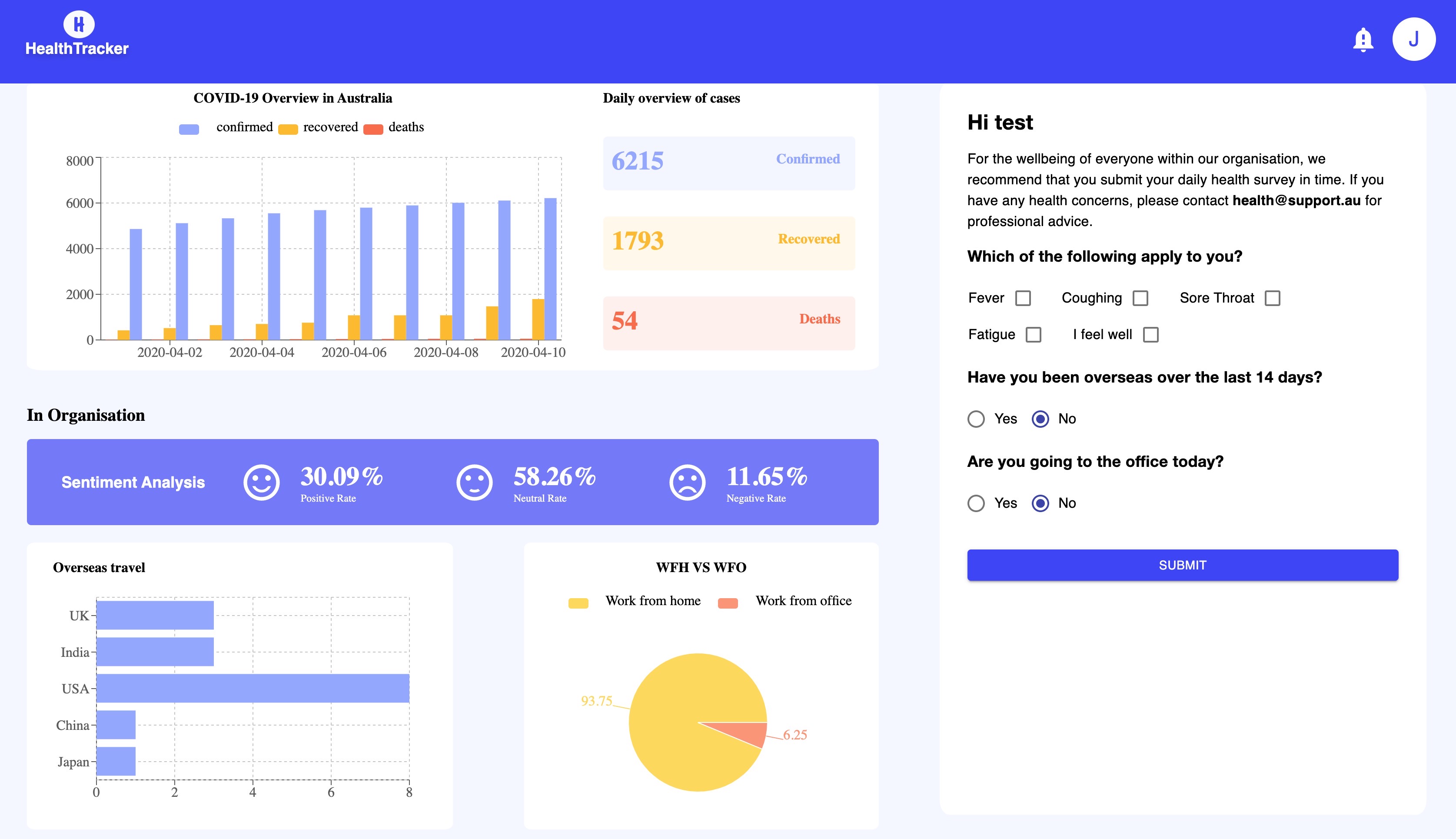Tick the I feel well checkbox
Viewport: 1456px width, 839px height.
coord(1150,335)
